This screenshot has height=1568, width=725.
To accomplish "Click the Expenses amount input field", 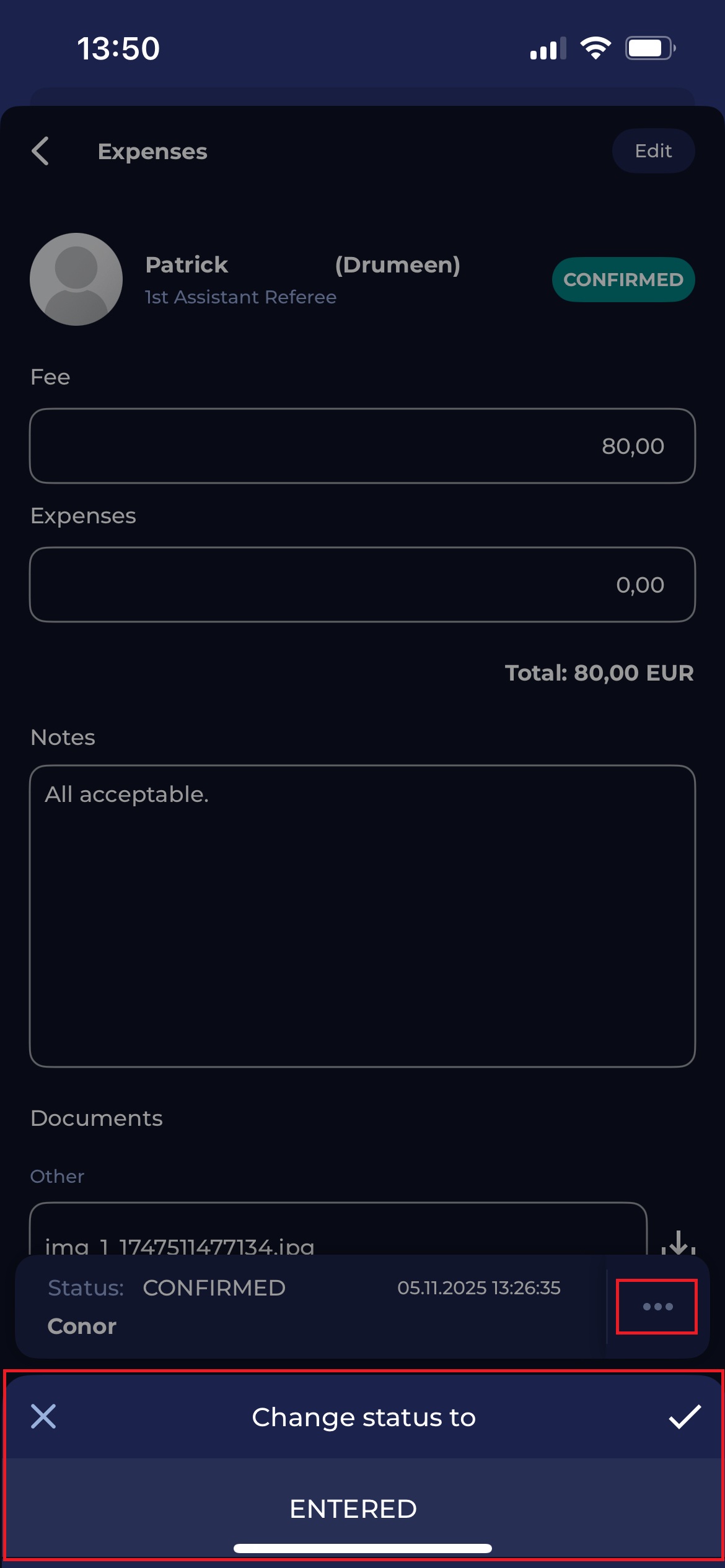I will [x=362, y=585].
